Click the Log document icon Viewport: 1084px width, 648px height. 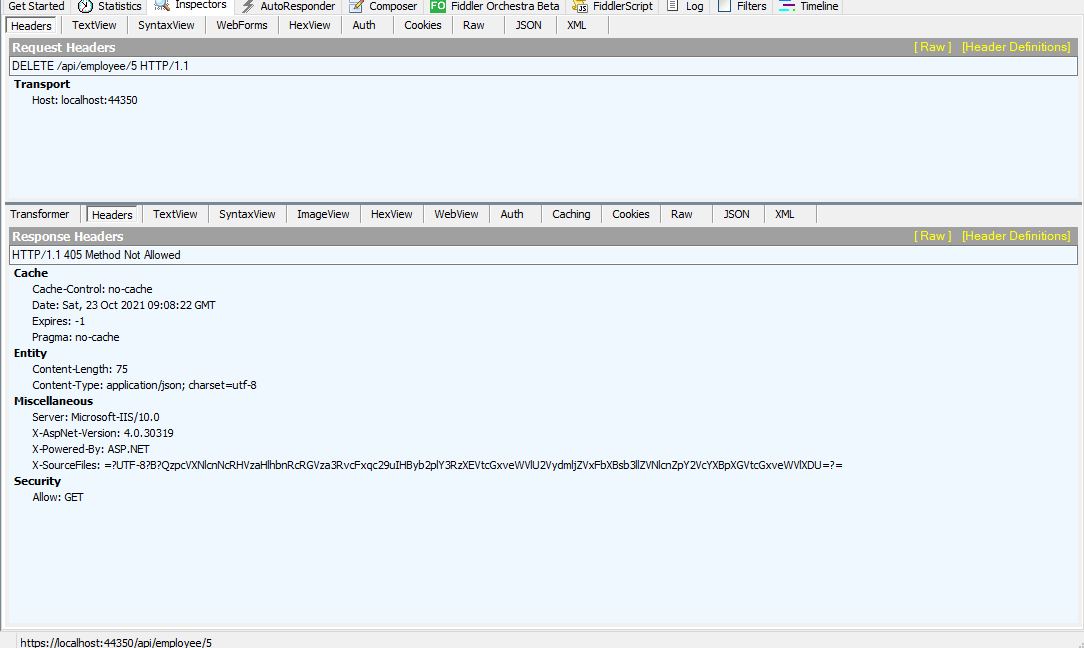(x=672, y=6)
